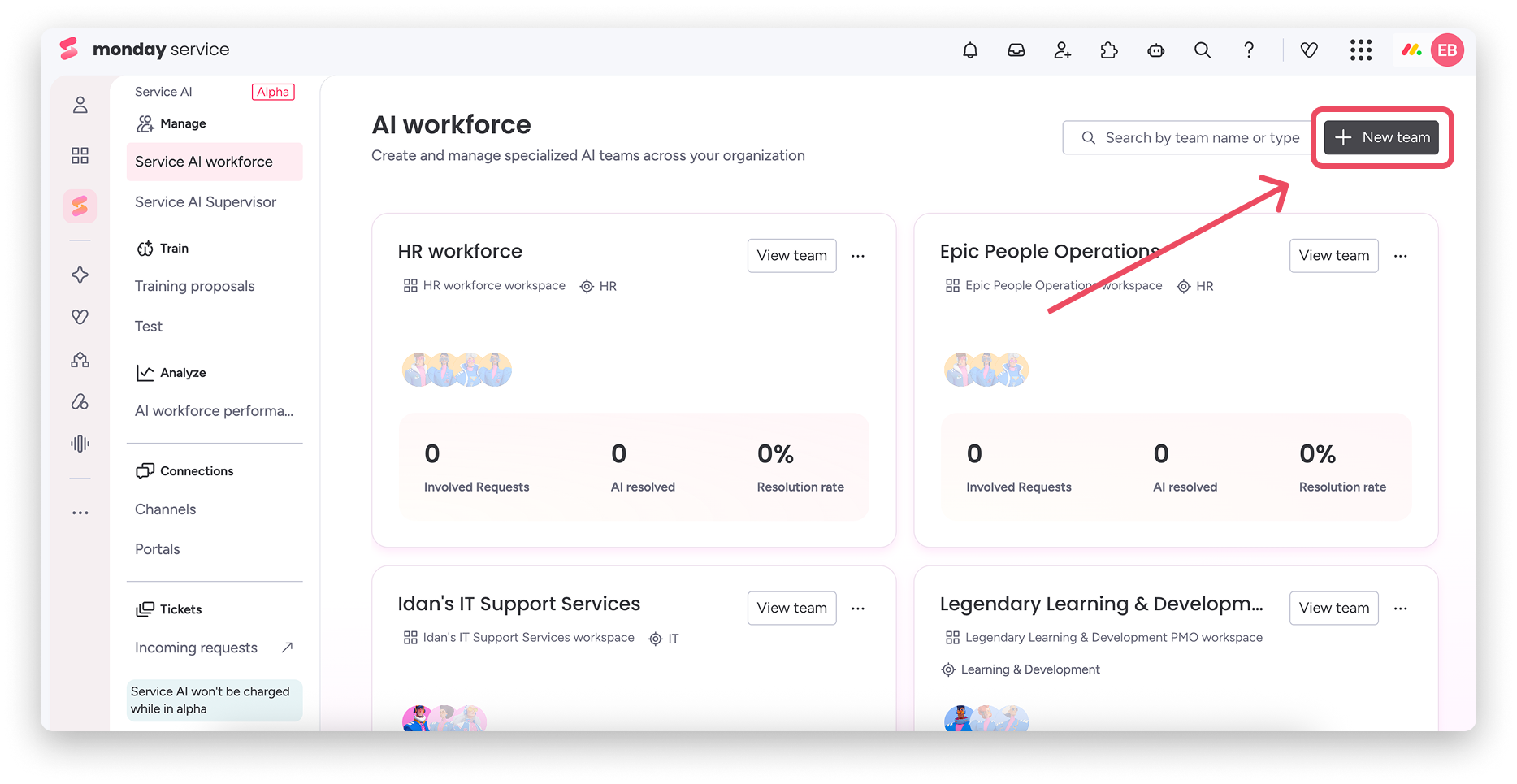Open the inbox tray icon

1016,50
